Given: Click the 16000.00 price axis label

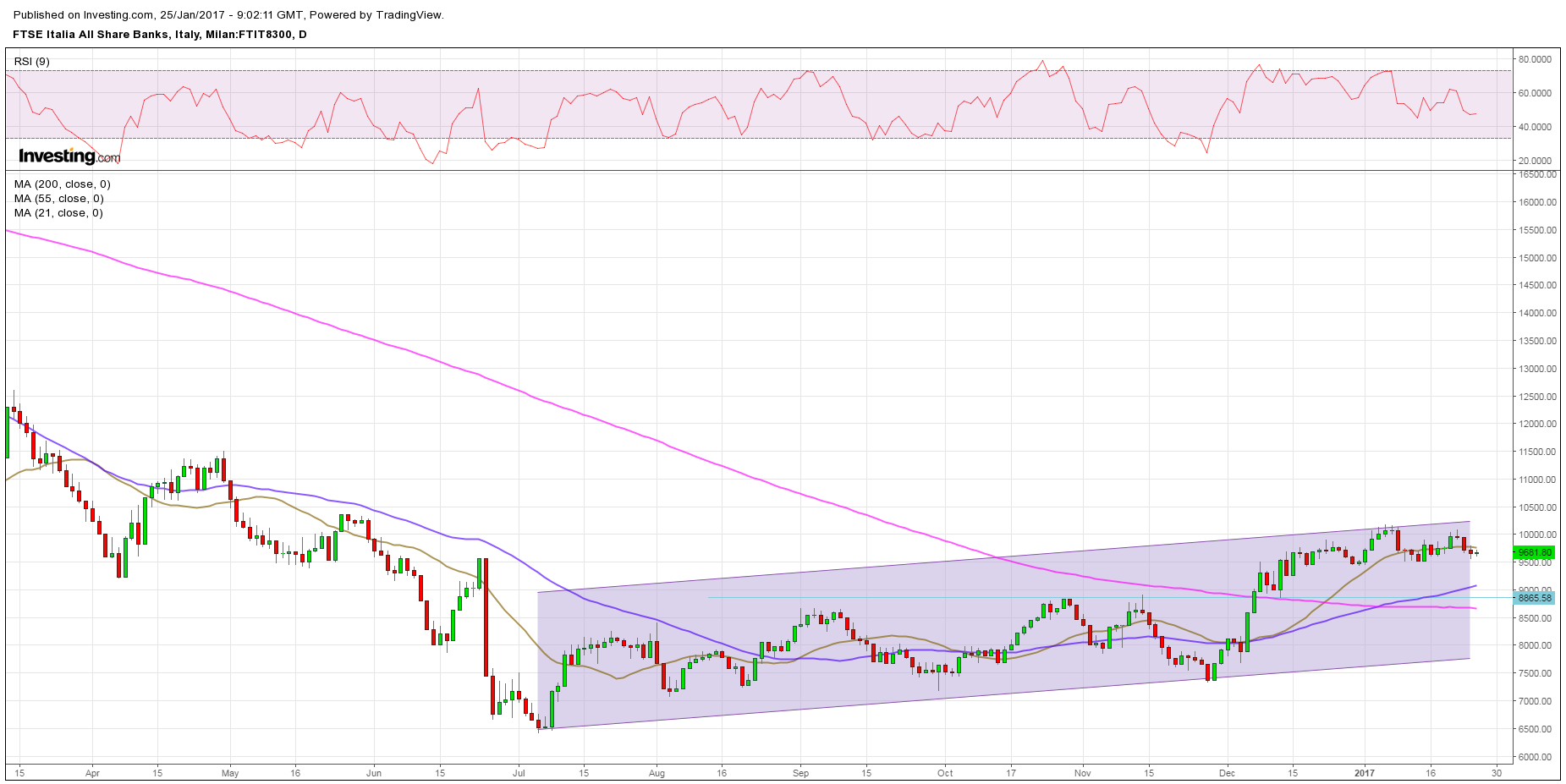Looking at the screenshot, I should click(1537, 202).
